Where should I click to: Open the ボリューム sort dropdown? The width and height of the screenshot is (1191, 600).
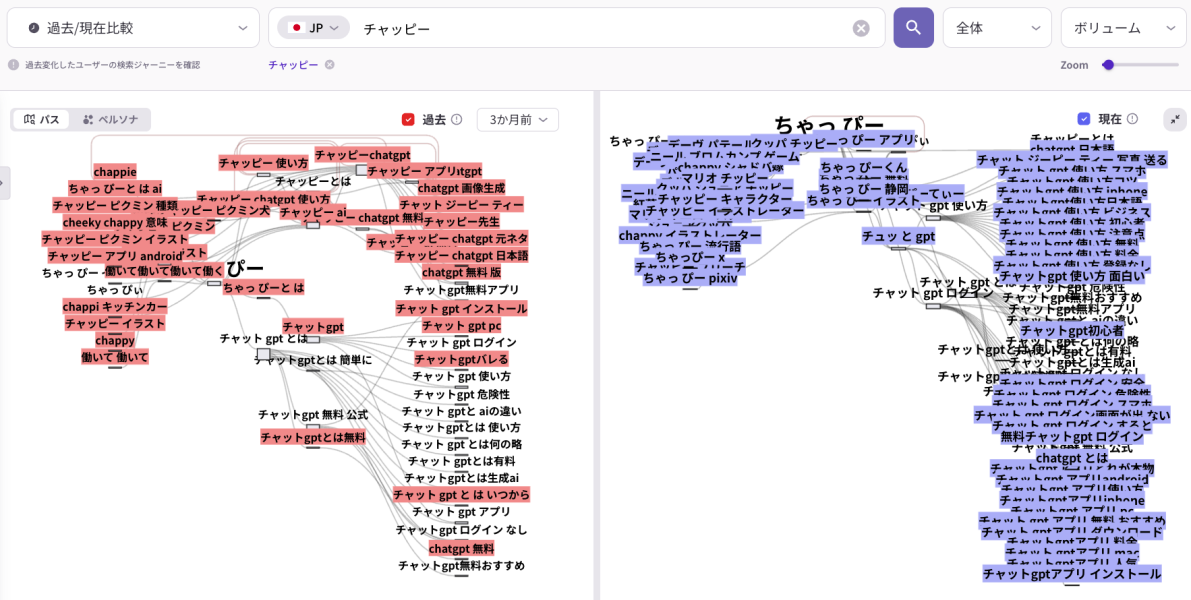1123,28
